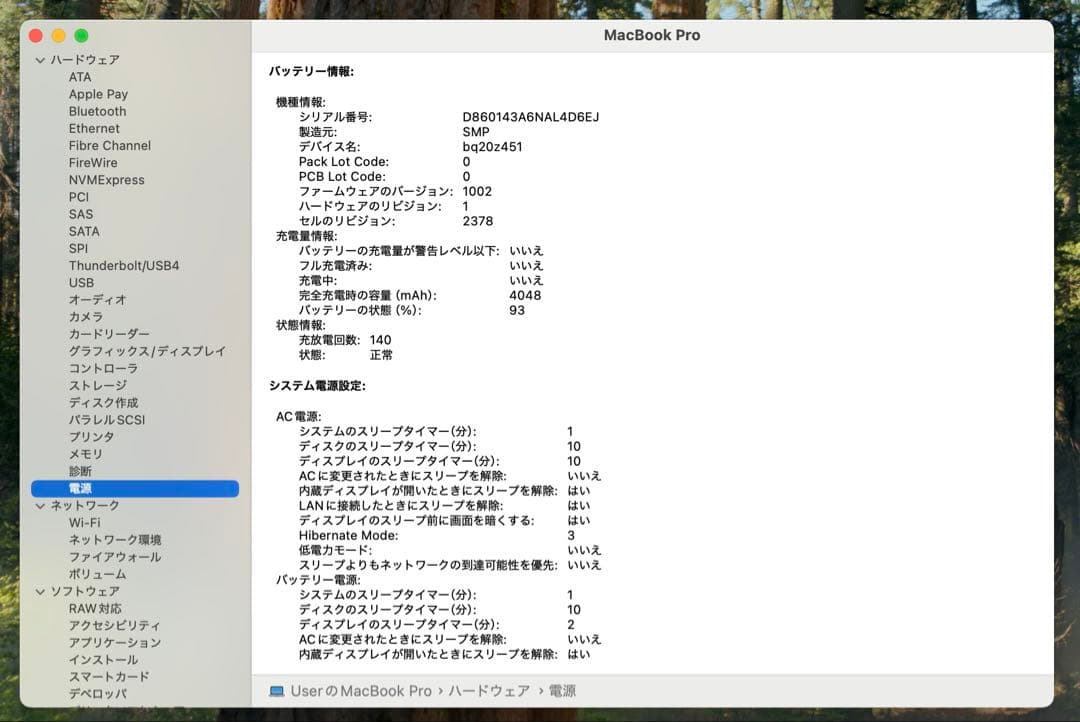Collapse the ネットワーク section
Viewport: 1080px width, 722px height.
(x=40, y=505)
